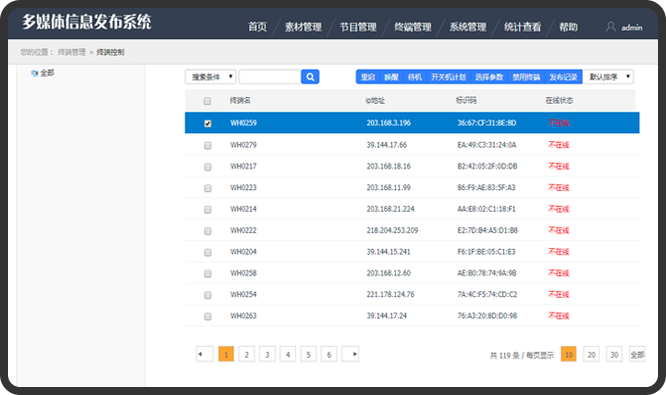Image resolution: width=666 pixels, height=395 pixels.
Task: Open the 系统管理 menu
Action: pyautogui.click(x=468, y=27)
